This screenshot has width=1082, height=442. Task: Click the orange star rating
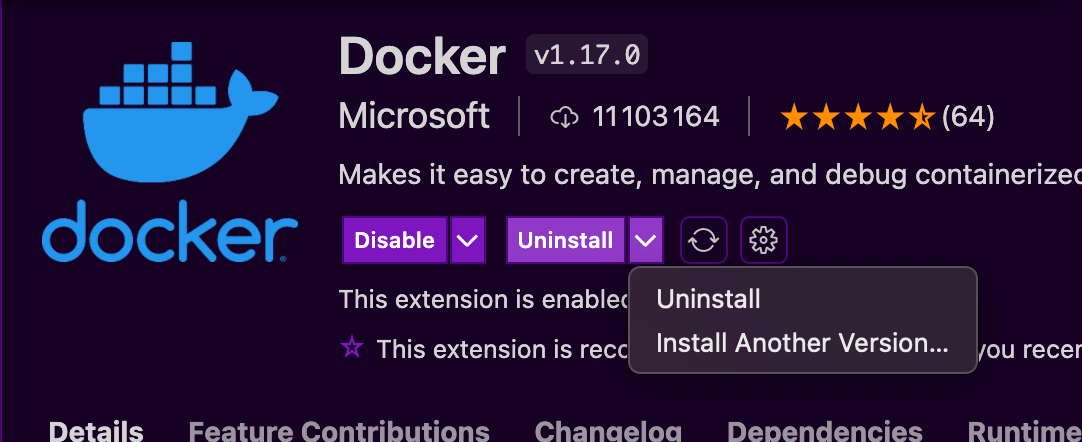point(857,118)
